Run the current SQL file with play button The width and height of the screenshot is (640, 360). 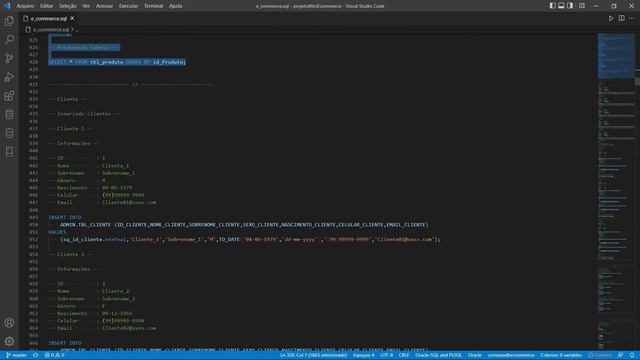tap(611, 18)
